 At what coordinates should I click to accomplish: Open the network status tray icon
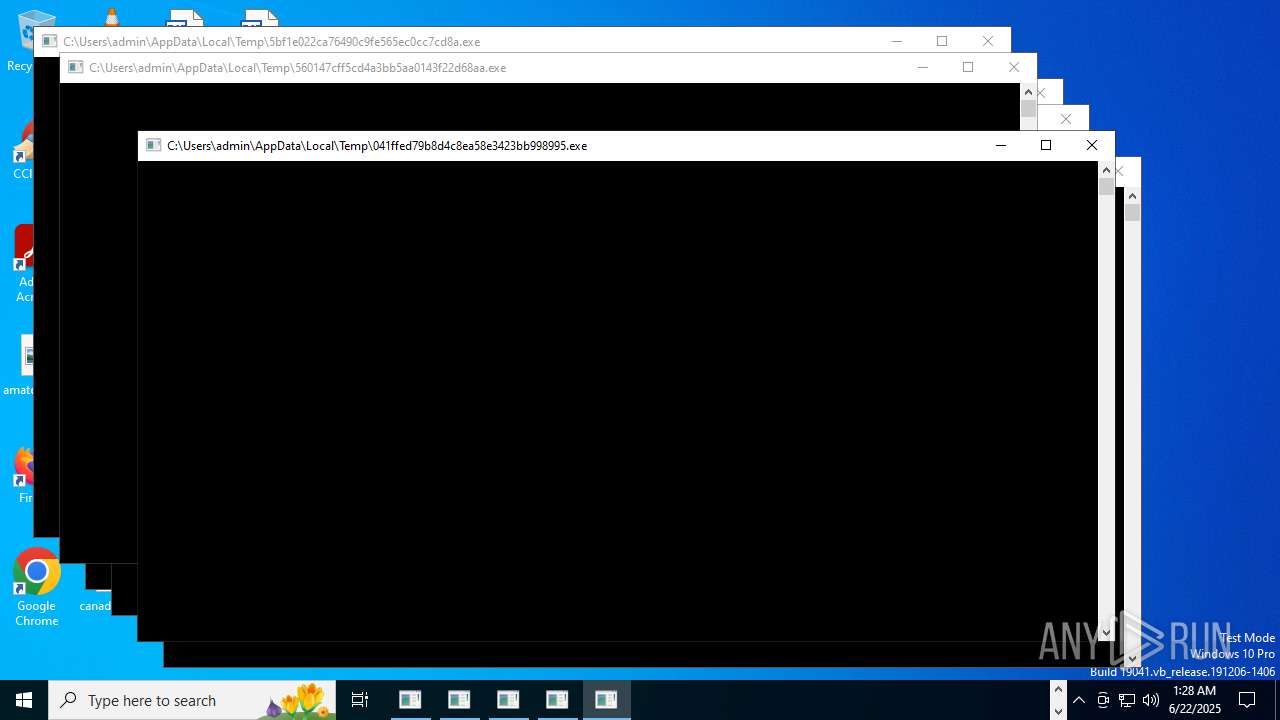(x=1127, y=700)
